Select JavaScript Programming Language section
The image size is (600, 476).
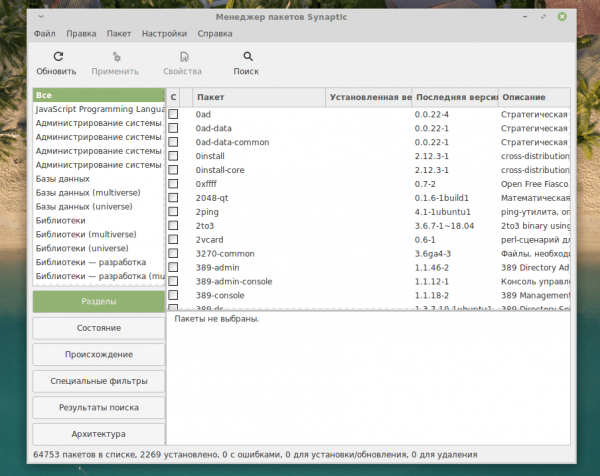click(x=99, y=109)
